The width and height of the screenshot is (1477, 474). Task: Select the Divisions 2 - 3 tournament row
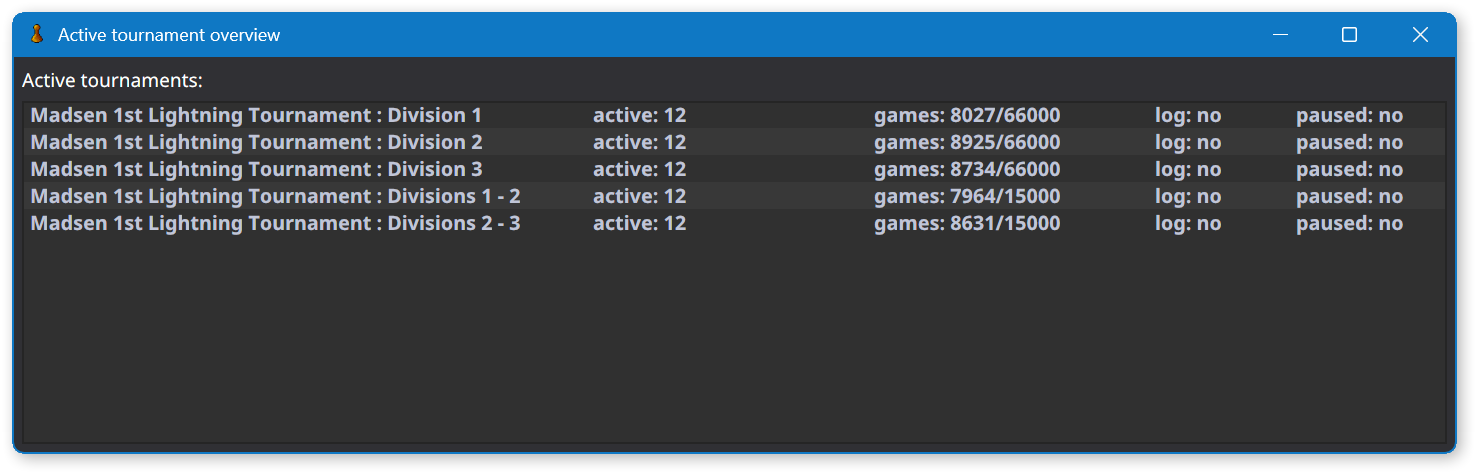coord(734,223)
